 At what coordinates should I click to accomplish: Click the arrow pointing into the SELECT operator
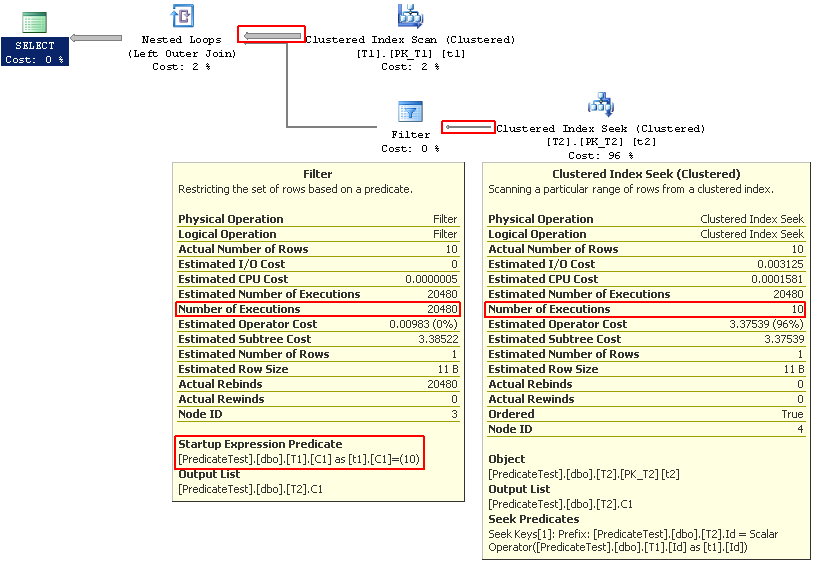pyautogui.click(x=96, y=38)
